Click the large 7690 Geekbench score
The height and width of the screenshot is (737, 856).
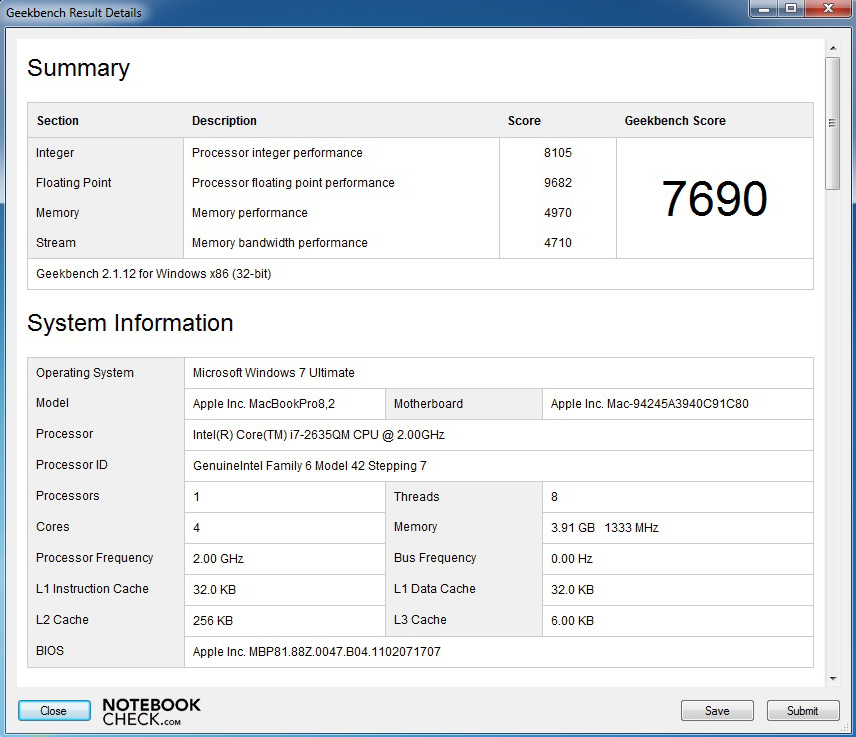click(714, 199)
